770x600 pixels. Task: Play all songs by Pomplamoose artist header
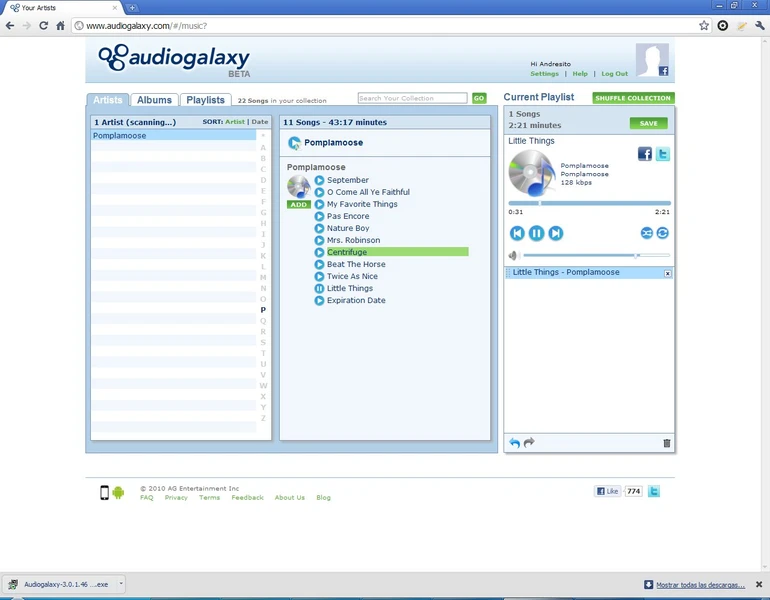tap(294, 143)
